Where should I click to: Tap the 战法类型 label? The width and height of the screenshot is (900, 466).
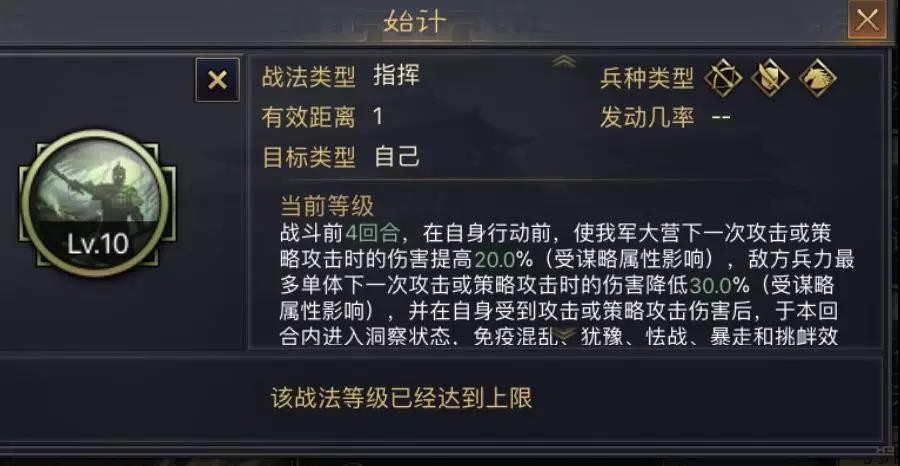coord(308,77)
